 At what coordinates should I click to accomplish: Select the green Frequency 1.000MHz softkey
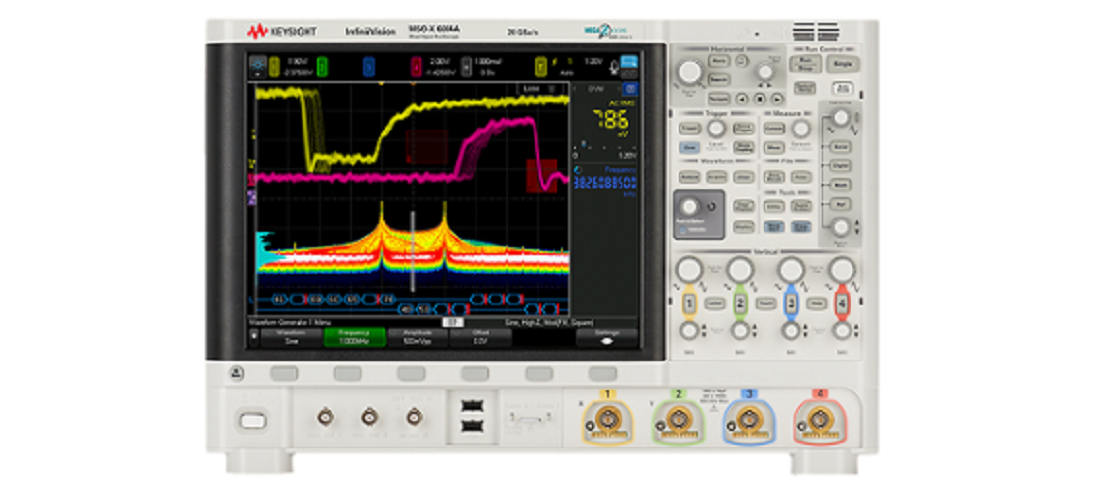(x=355, y=337)
